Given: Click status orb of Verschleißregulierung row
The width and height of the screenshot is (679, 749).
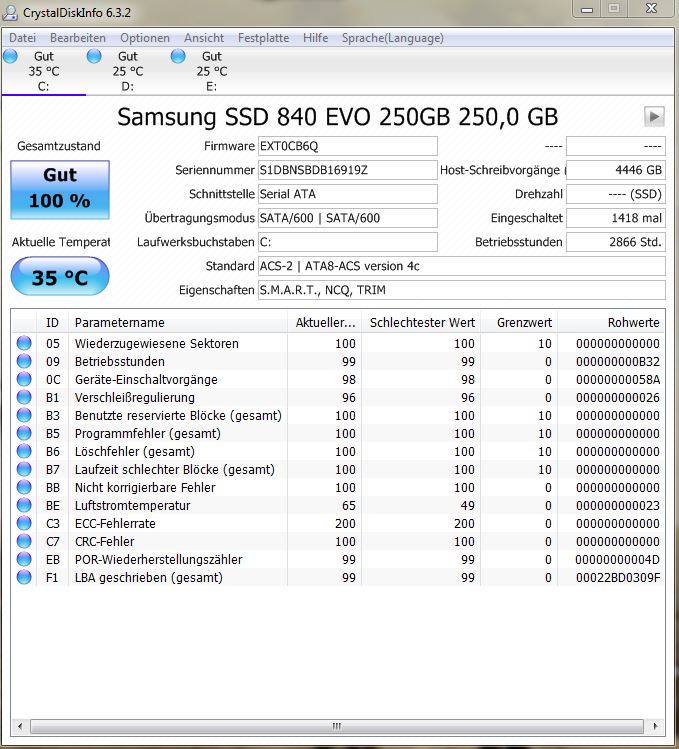Looking at the screenshot, I should tap(24, 397).
